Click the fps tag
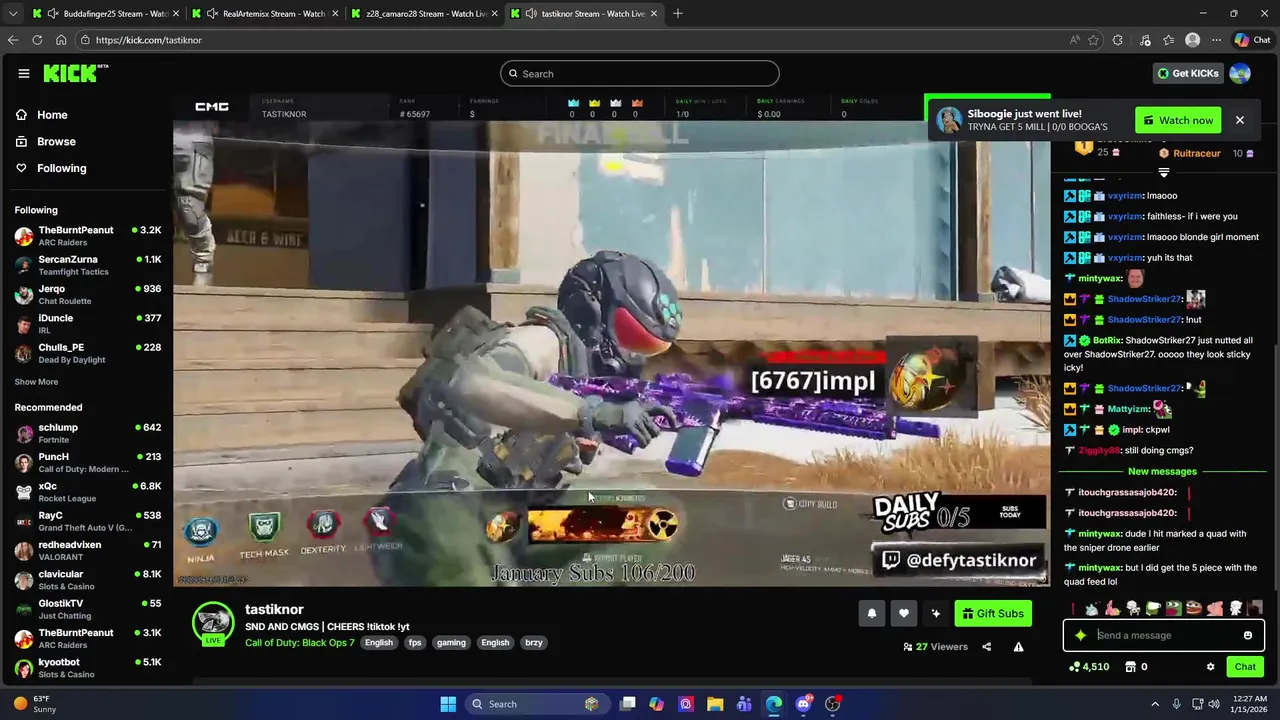 [415, 643]
